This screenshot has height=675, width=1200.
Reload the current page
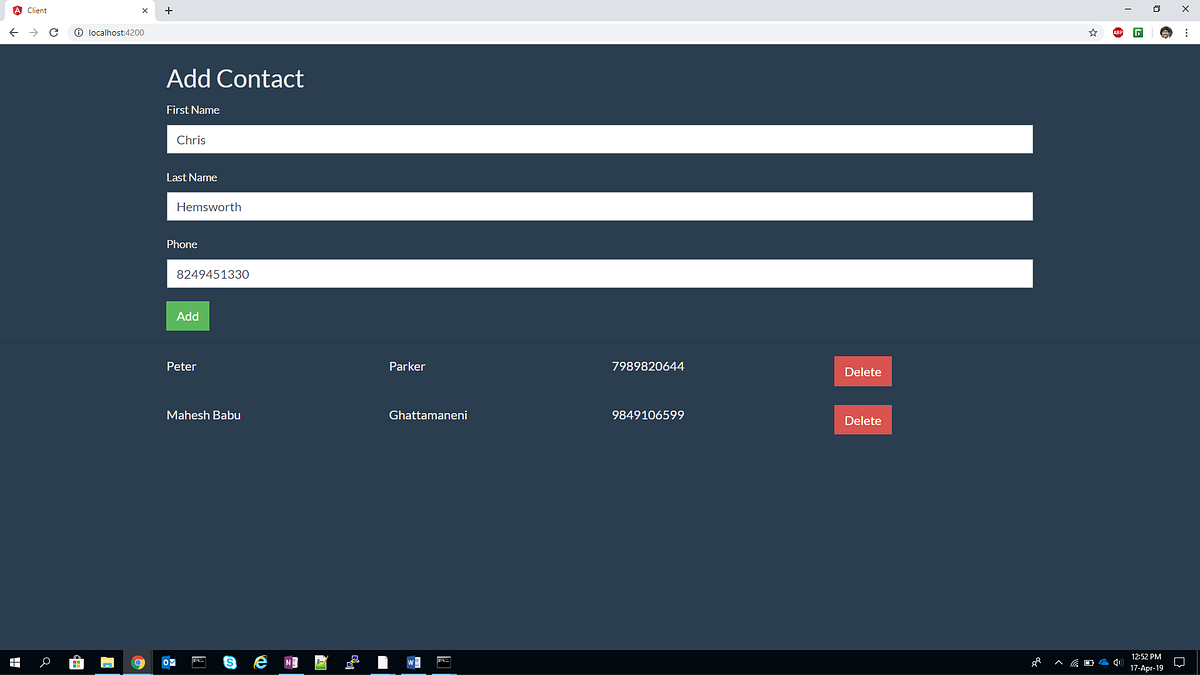point(53,32)
